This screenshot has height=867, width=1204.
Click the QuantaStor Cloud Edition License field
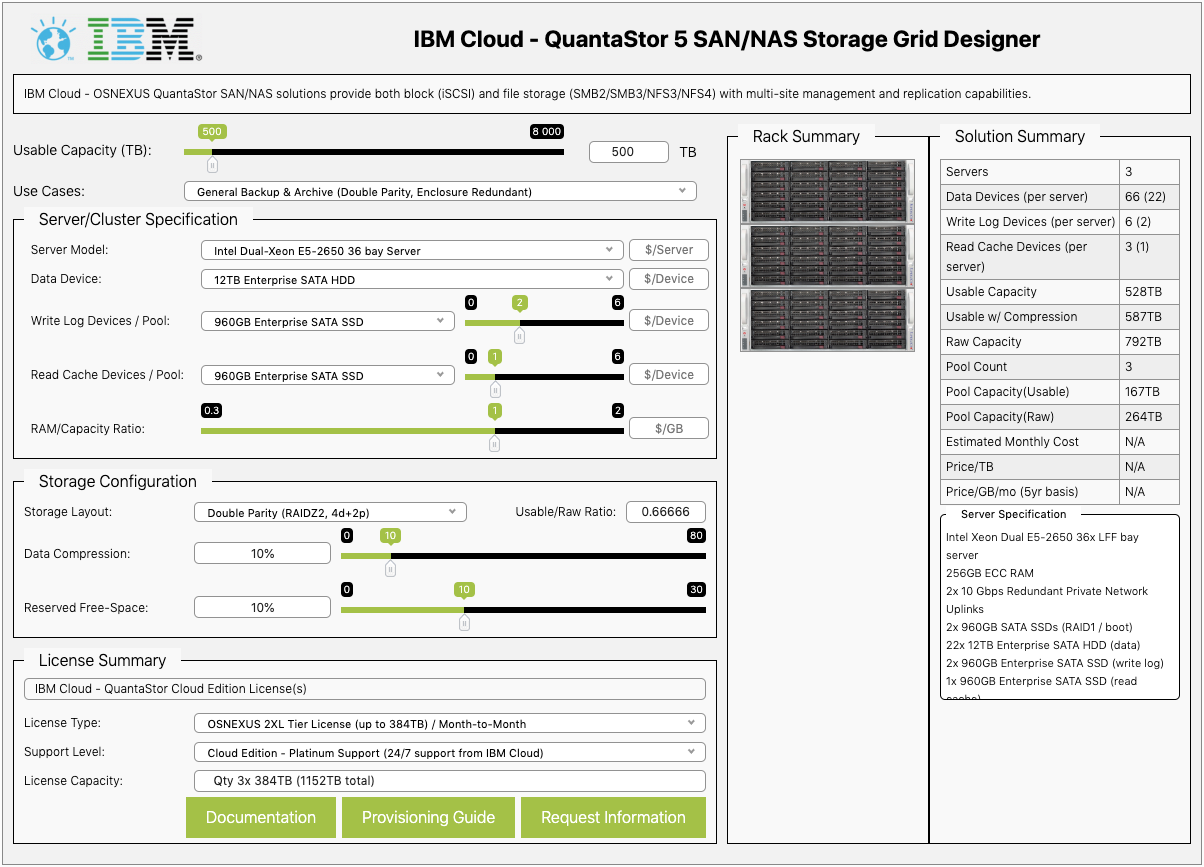pyautogui.click(x=364, y=688)
